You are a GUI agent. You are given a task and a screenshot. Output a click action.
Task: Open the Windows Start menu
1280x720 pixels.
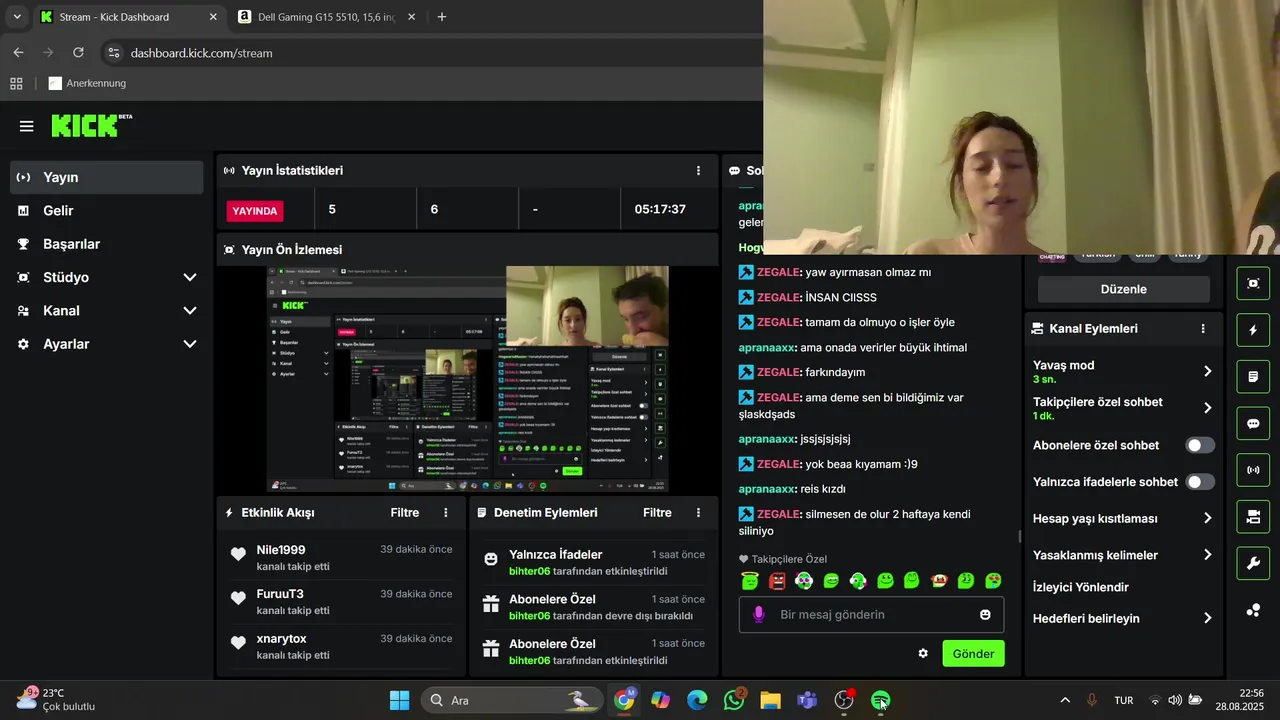click(399, 700)
